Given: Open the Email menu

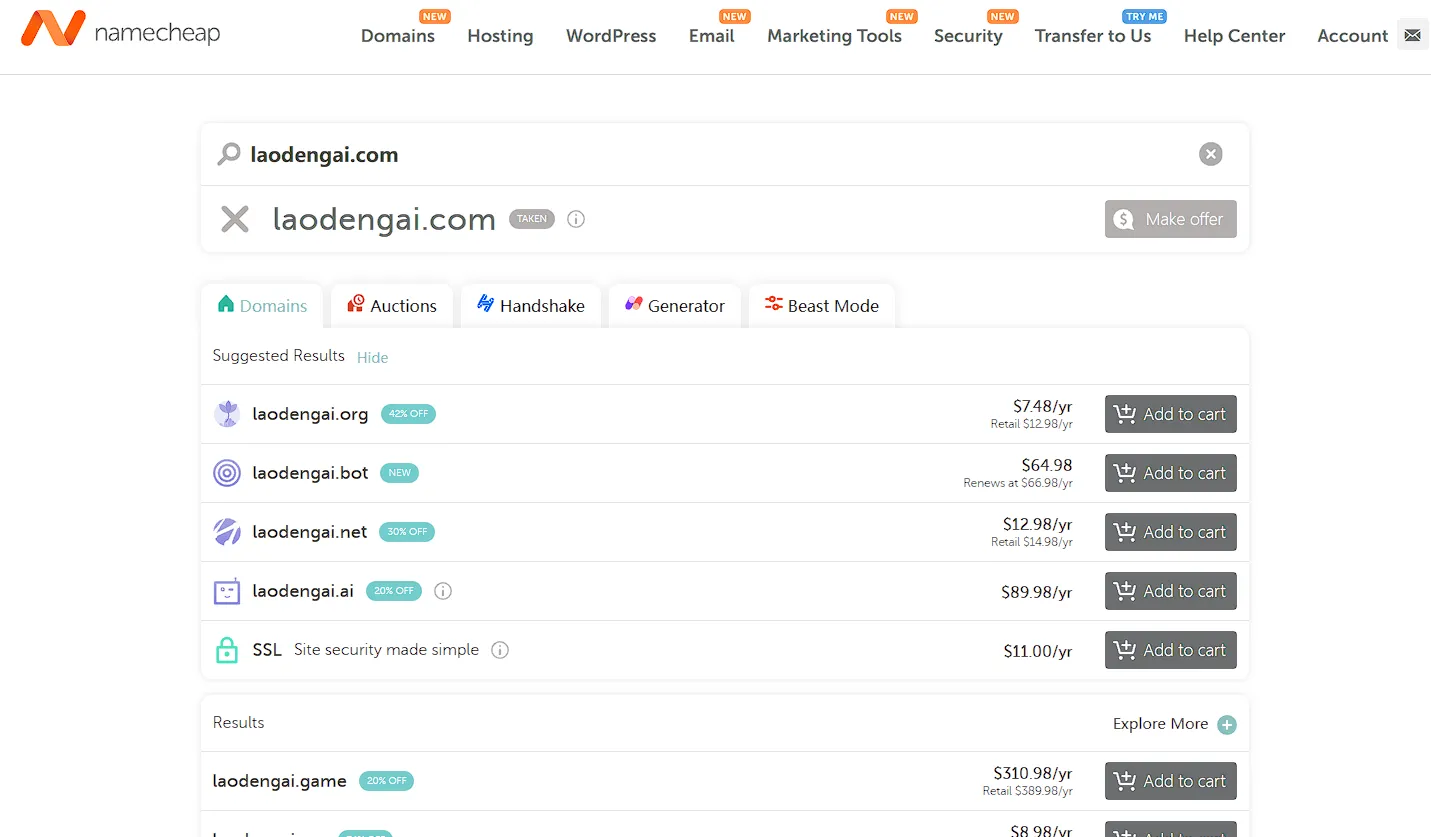Looking at the screenshot, I should pos(712,36).
